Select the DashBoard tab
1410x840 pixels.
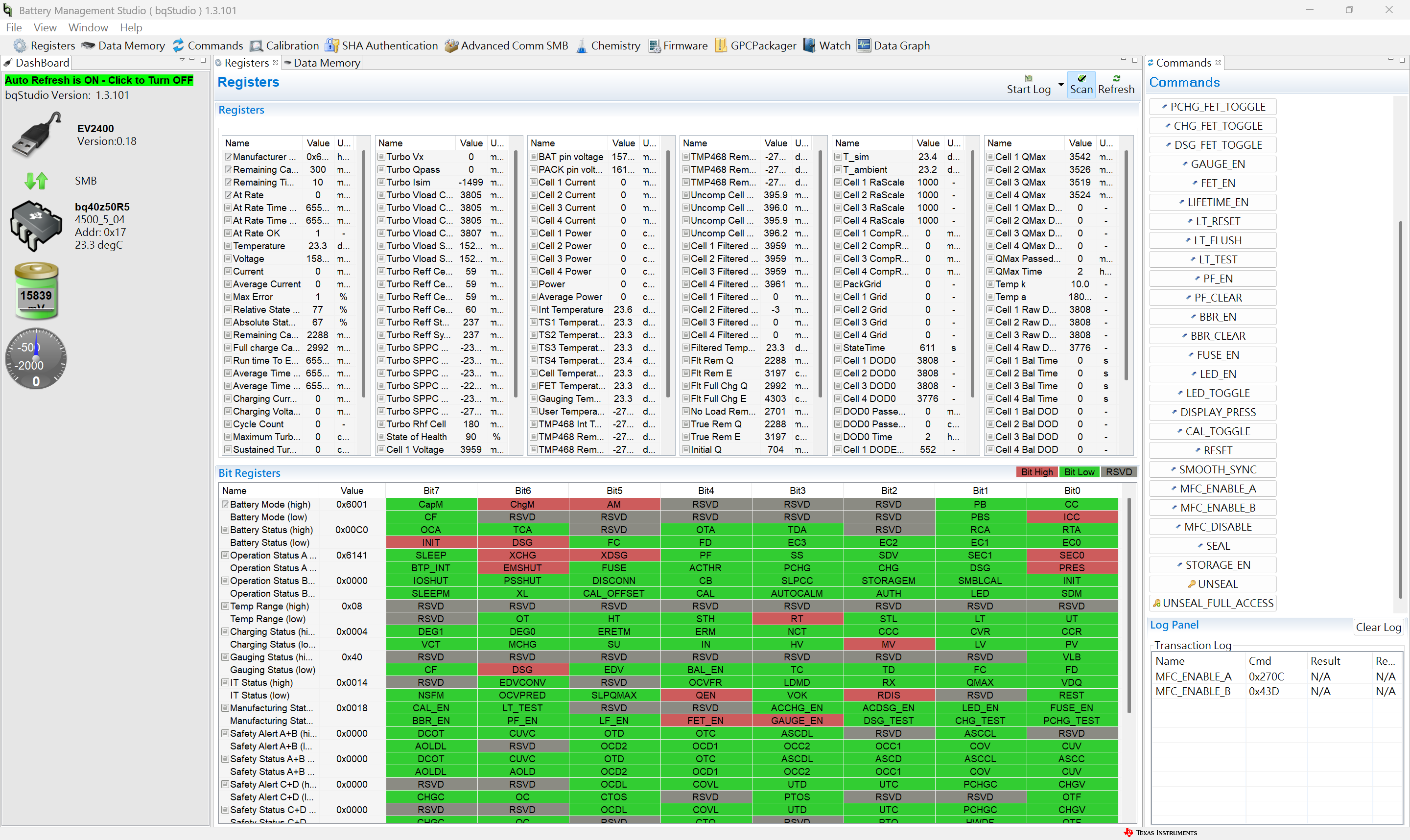coord(36,63)
